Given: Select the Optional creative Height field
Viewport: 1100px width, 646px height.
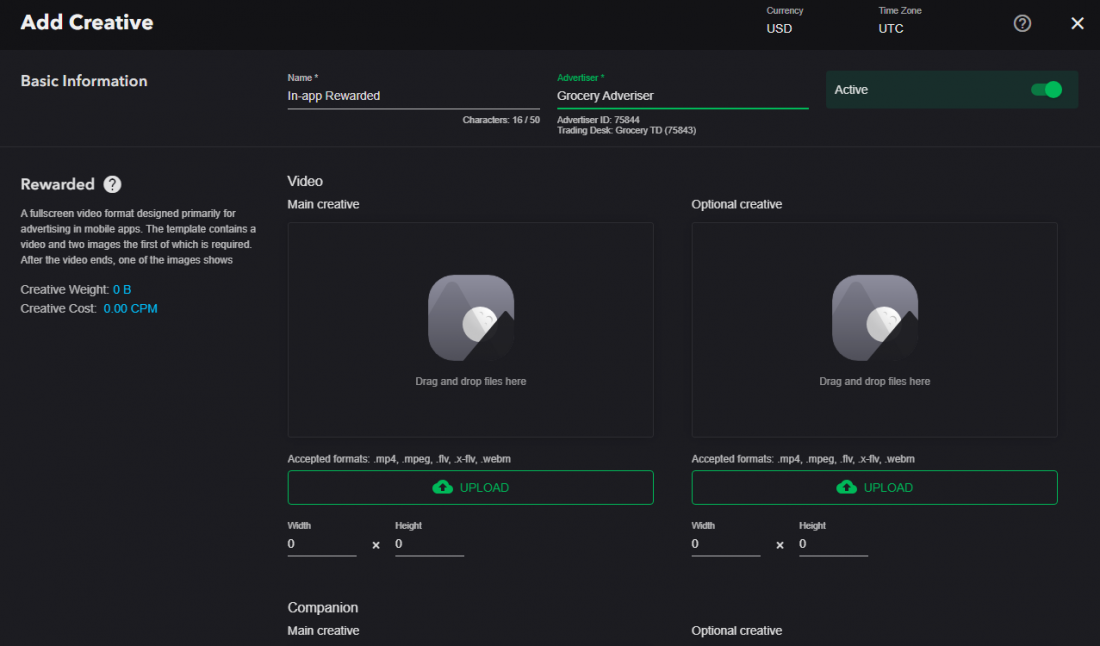Looking at the screenshot, I should [833, 544].
